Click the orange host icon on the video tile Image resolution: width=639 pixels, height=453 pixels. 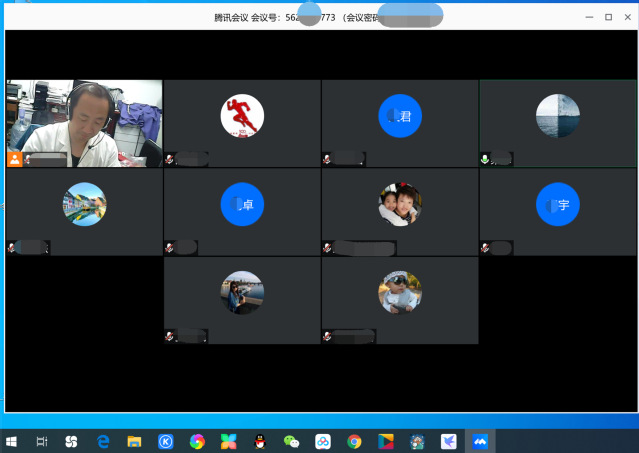15,159
